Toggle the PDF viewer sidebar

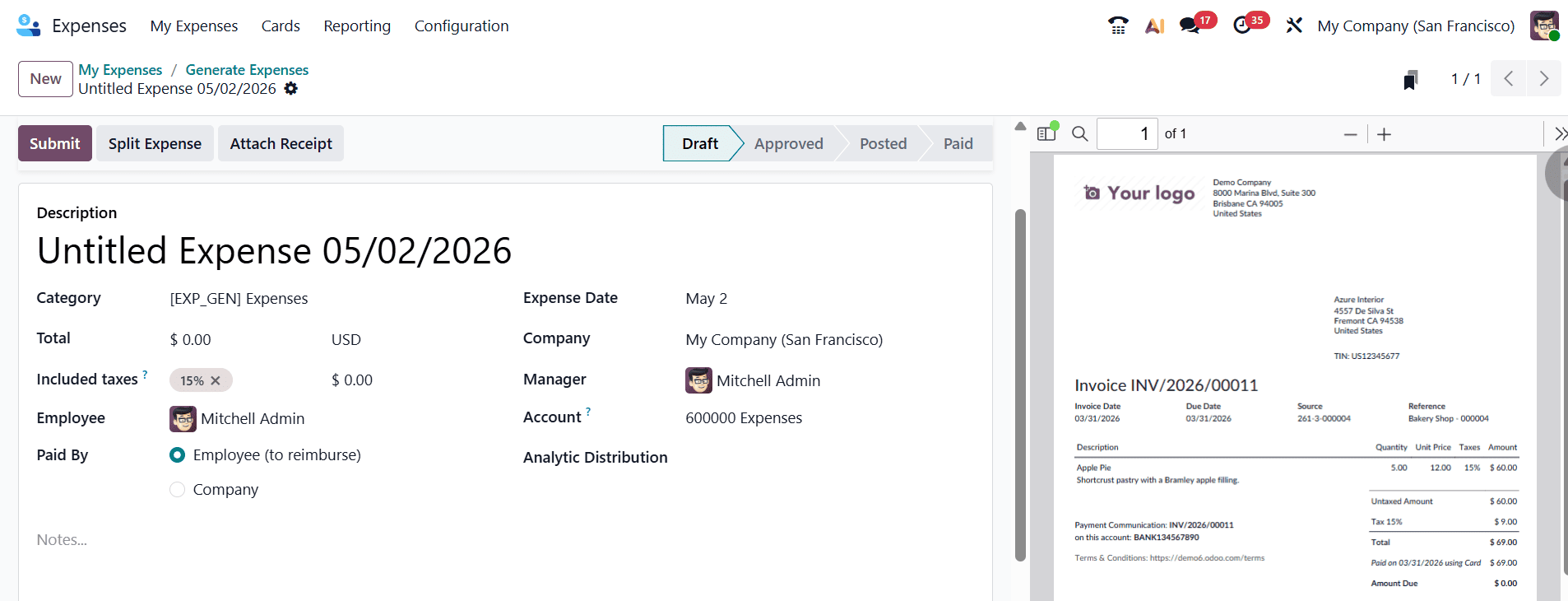click(x=1046, y=133)
